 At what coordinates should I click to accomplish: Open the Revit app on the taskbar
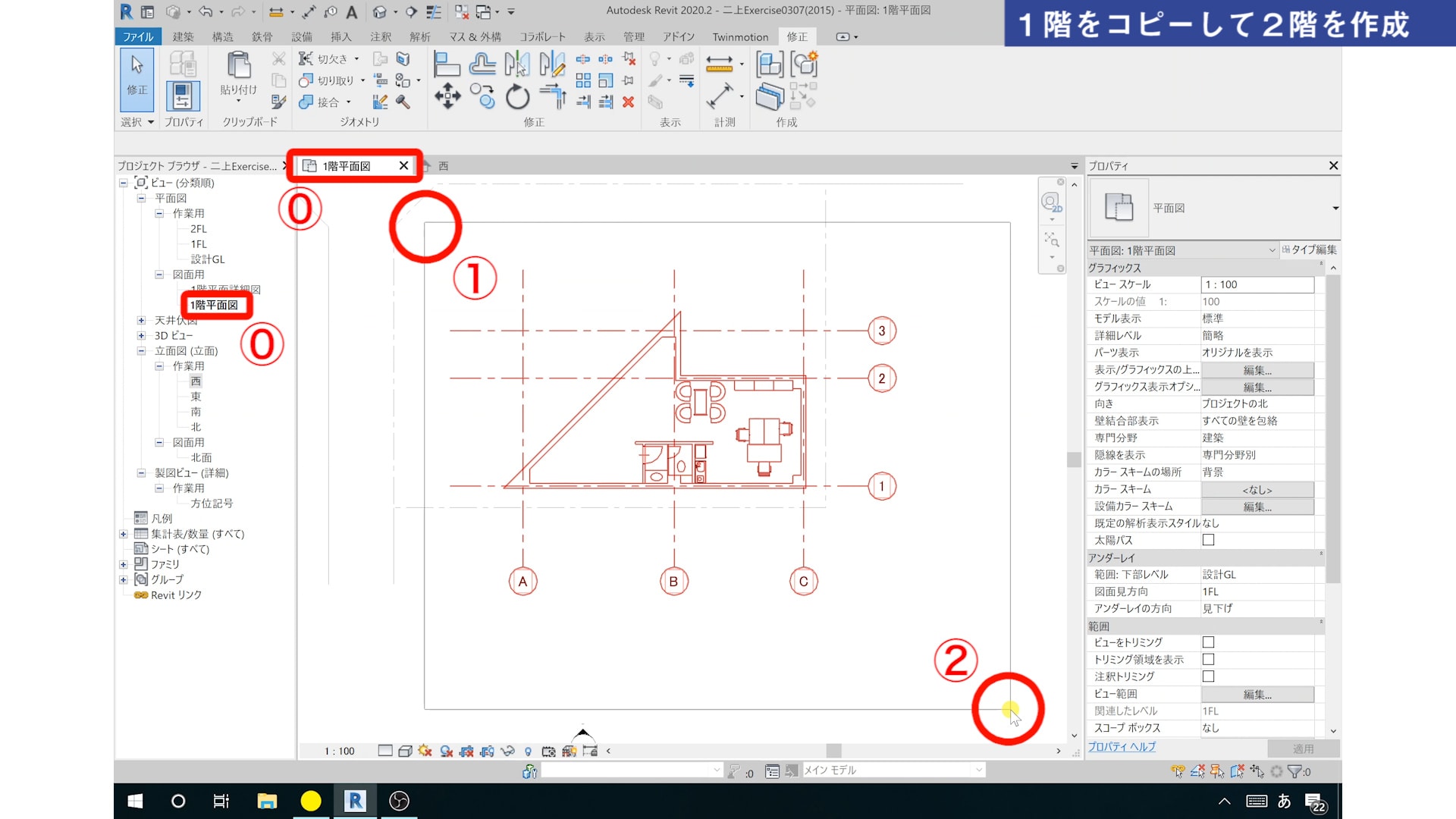coord(355,801)
